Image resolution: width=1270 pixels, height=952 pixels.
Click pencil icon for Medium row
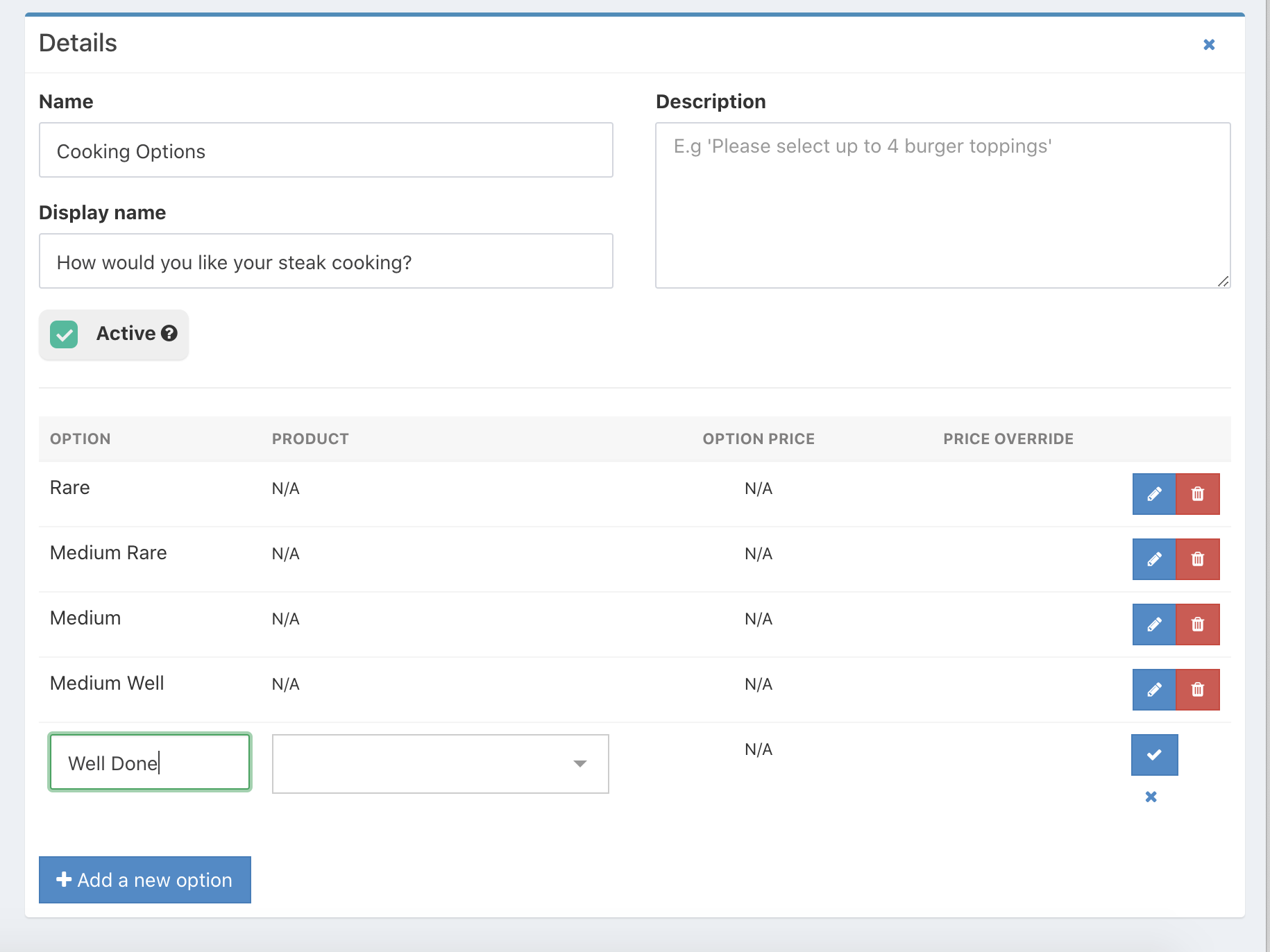1153,624
